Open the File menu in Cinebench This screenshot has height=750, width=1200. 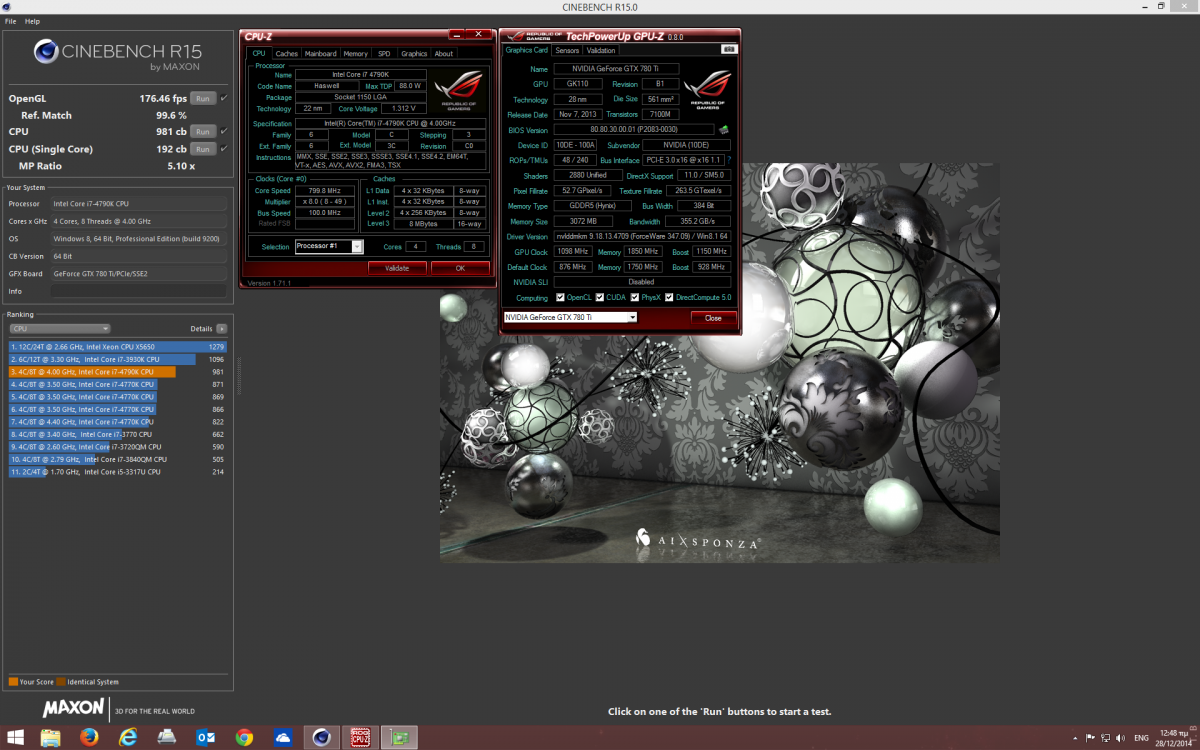(10, 21)
